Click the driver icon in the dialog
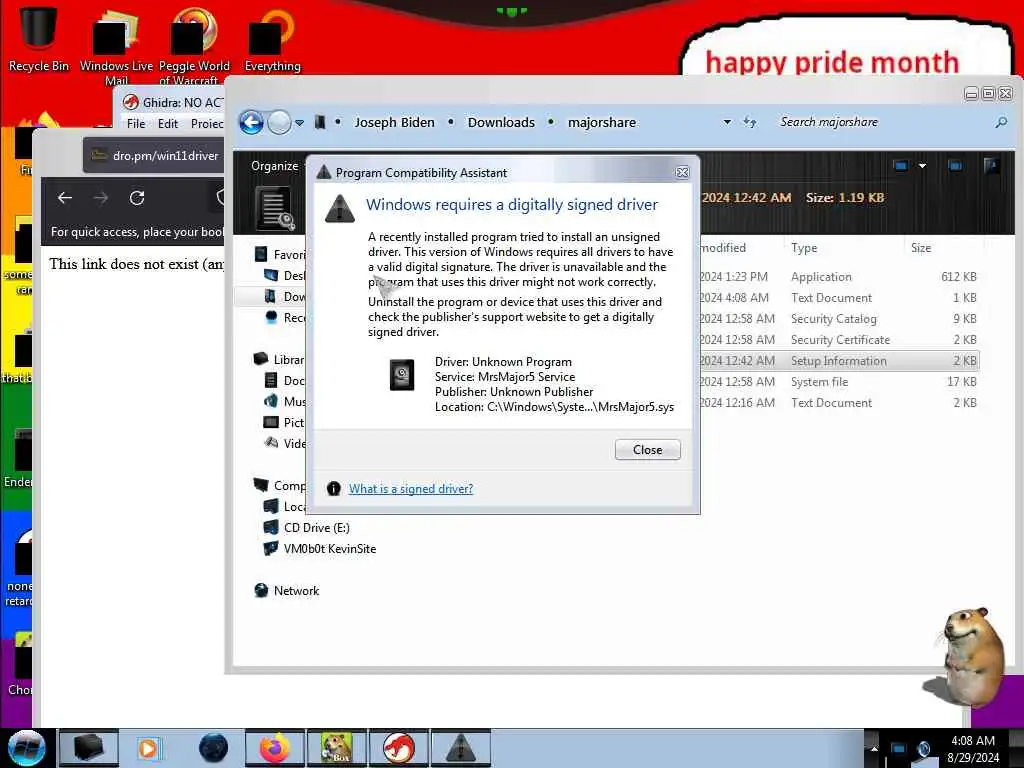The image size is (1024, 768). coord(402,375)
